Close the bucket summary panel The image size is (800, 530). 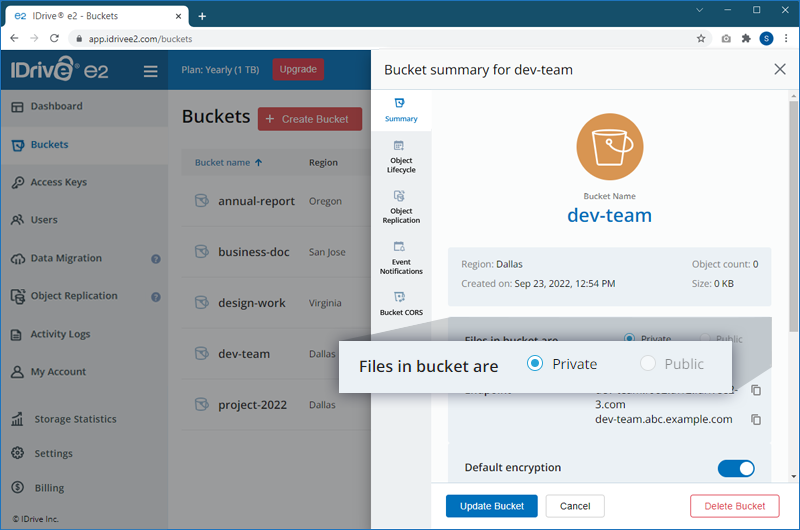pyautogui.click(x=780, y=69)
